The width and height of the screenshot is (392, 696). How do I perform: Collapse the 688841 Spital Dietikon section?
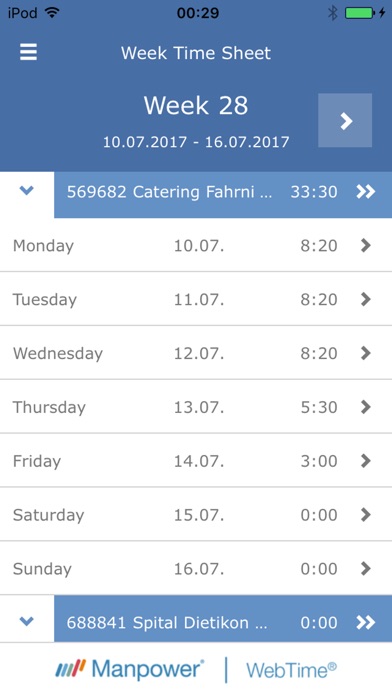[x=27, y=621]
